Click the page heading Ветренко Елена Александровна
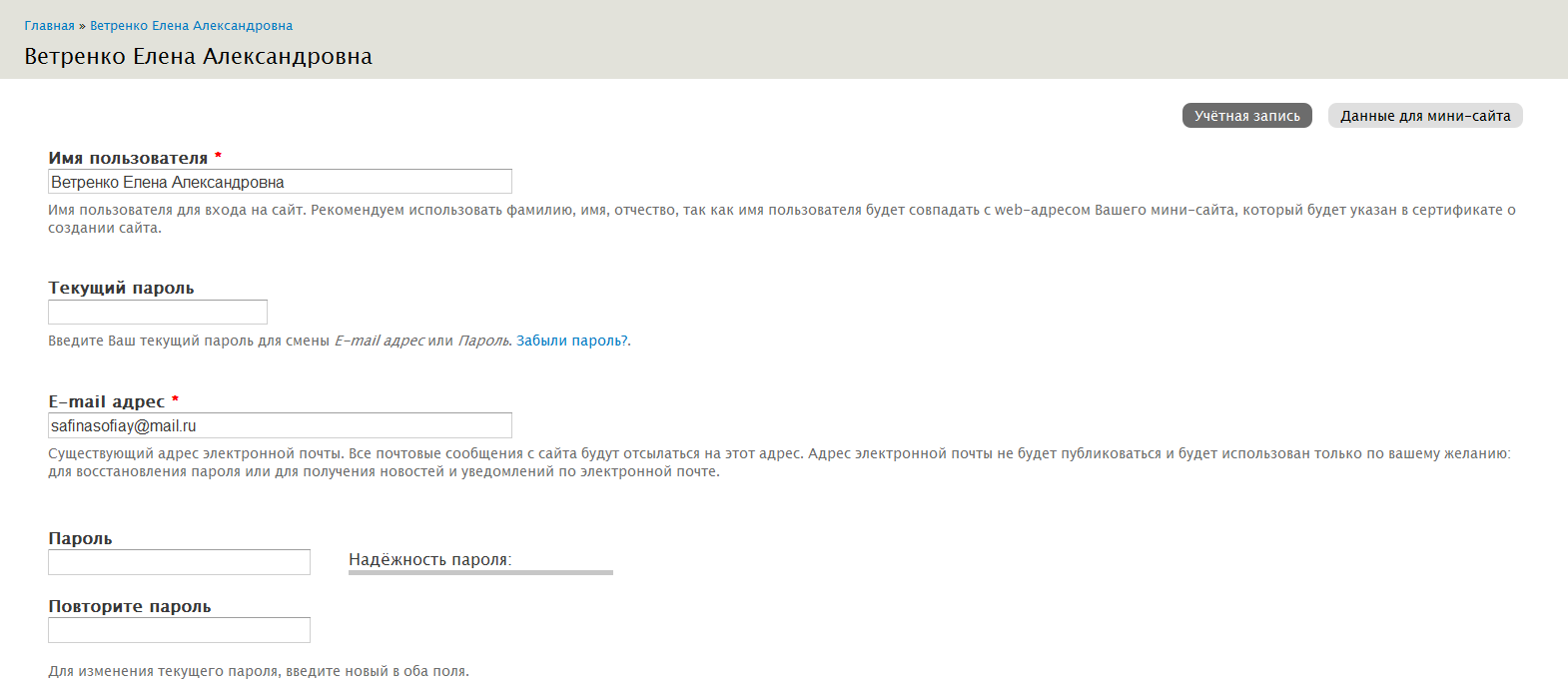Screen dimensions: 1568x691 click(x=198, y=57)
